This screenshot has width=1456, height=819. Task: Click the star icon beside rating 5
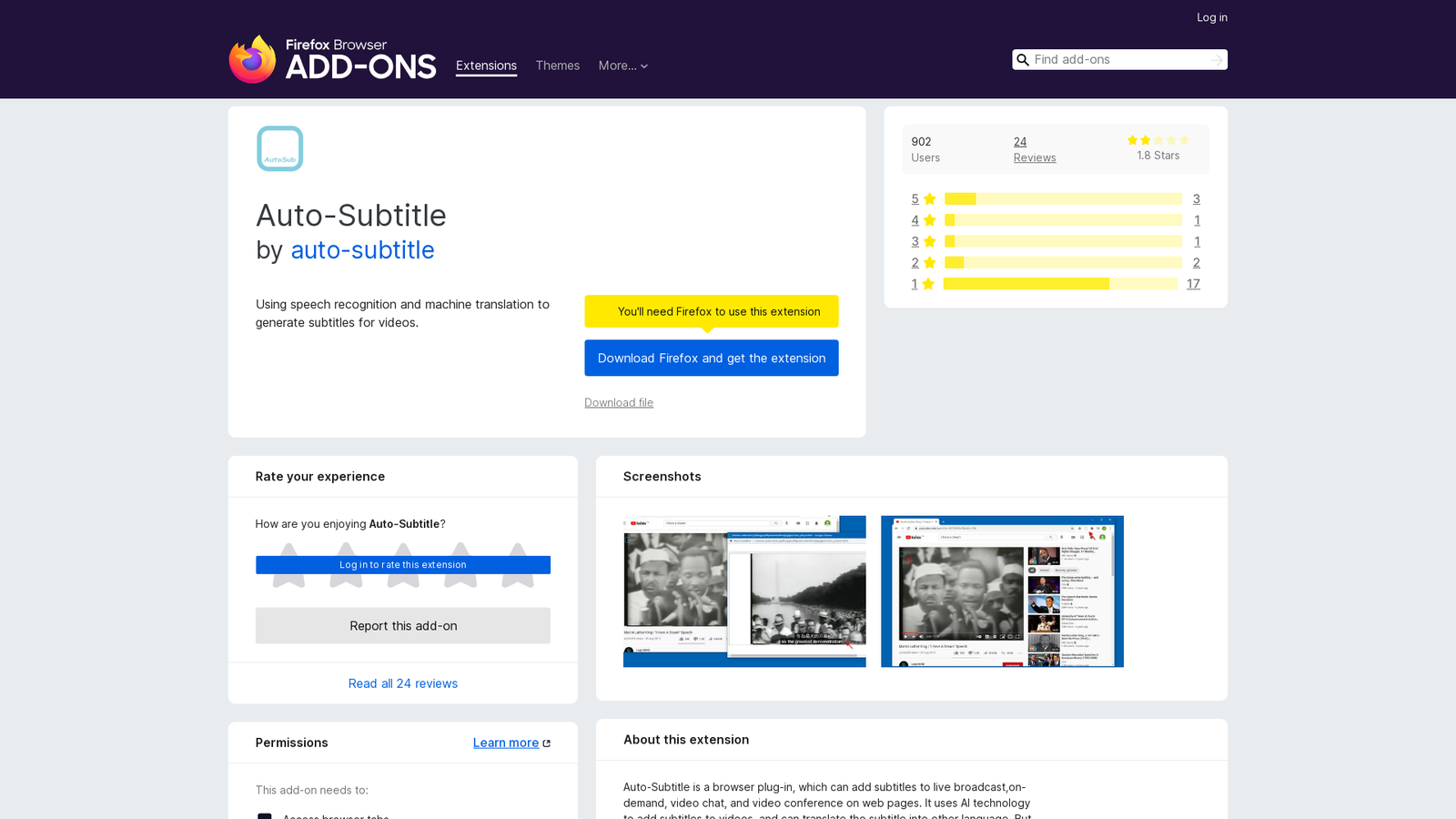(929, 199)
